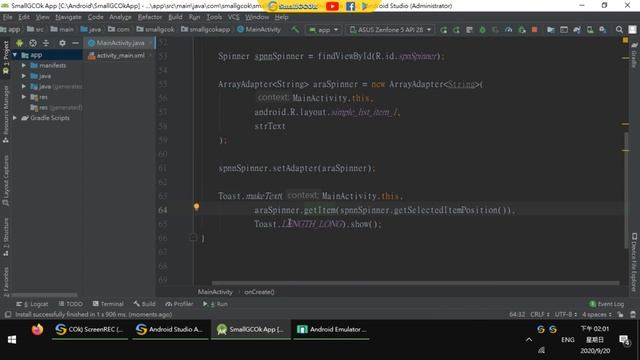The width and height of the screenshot is (640, 360).
Task: Click the Run app icon in toolbar
Action: (443, 30)
